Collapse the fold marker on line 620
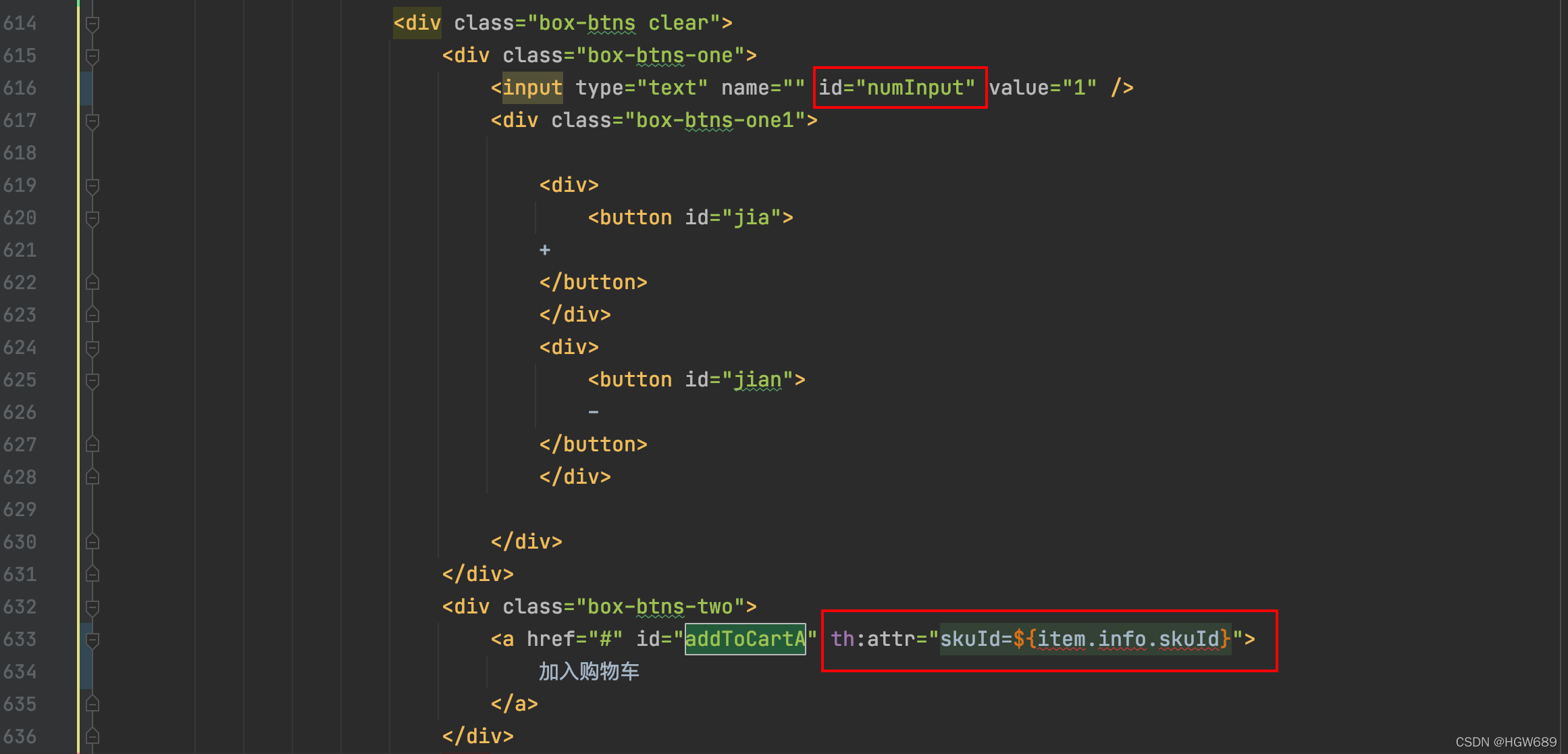The height and width of the screenshot is (754, 1568). click(x=93, y=218)
